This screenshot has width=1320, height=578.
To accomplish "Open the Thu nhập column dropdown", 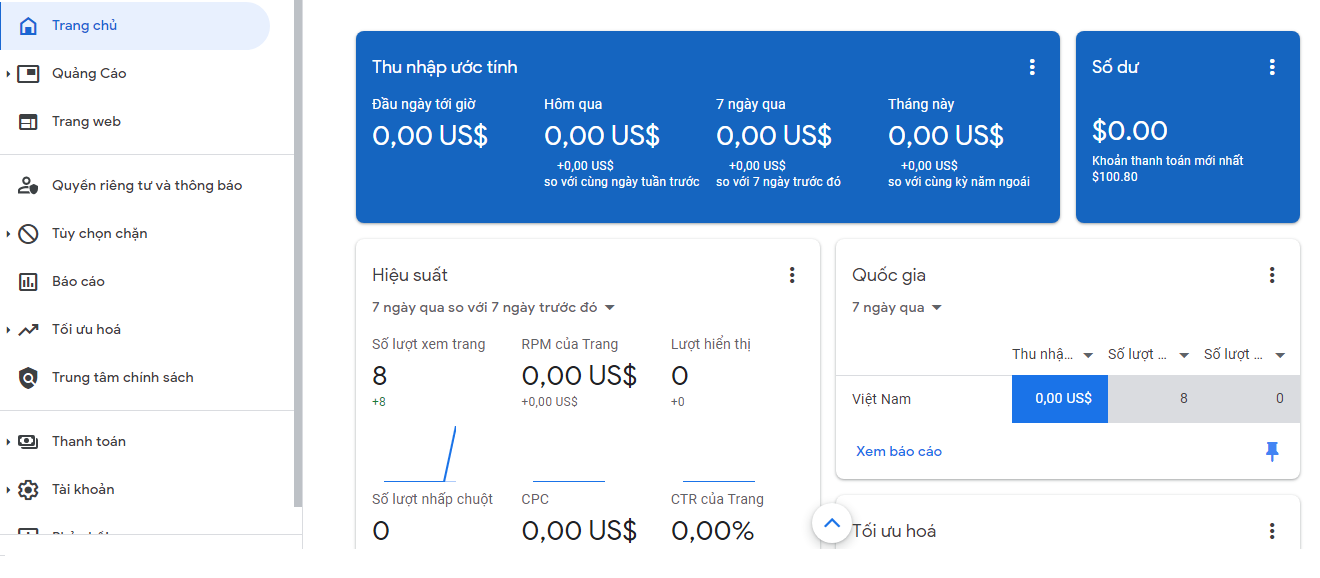I will click(1089, 355).
